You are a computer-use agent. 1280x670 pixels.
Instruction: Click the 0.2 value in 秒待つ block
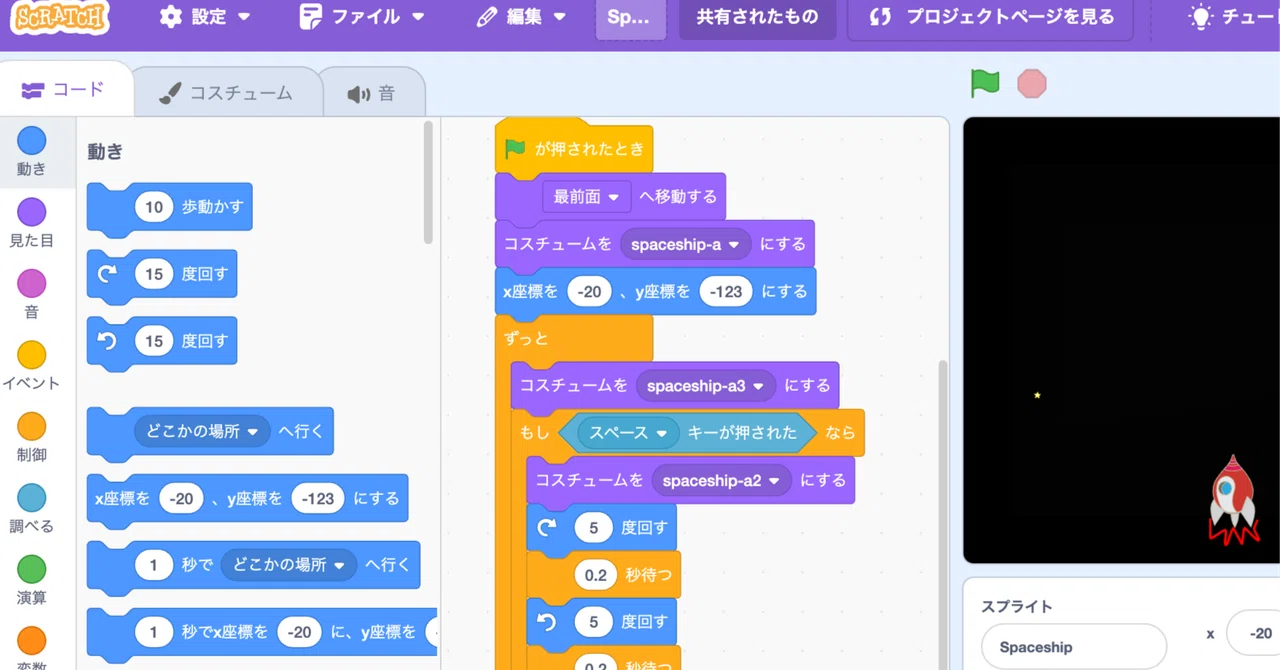(x=596, y=575)
